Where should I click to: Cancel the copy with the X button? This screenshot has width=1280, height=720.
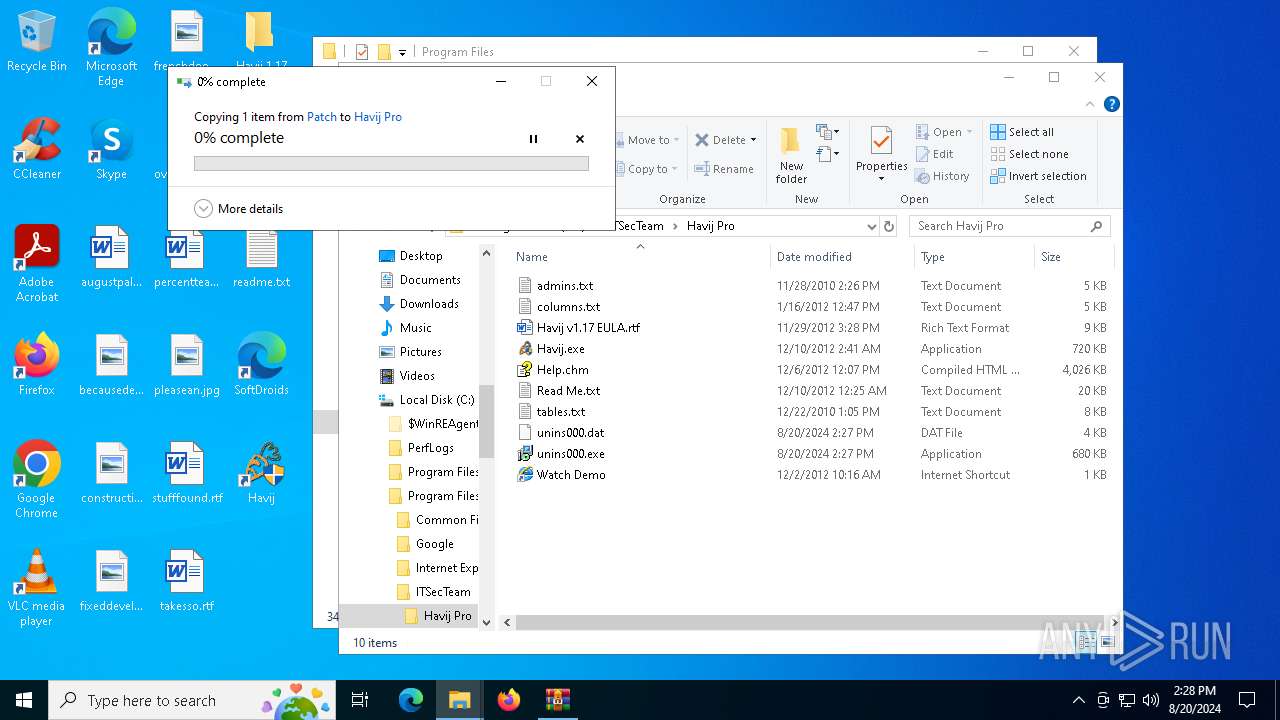pos(579,139)
